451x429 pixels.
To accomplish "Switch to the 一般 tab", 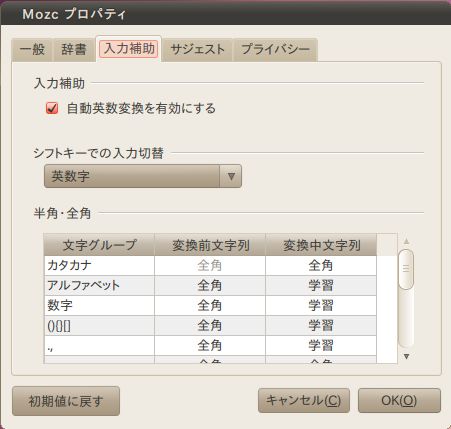I will pos(32,50).
